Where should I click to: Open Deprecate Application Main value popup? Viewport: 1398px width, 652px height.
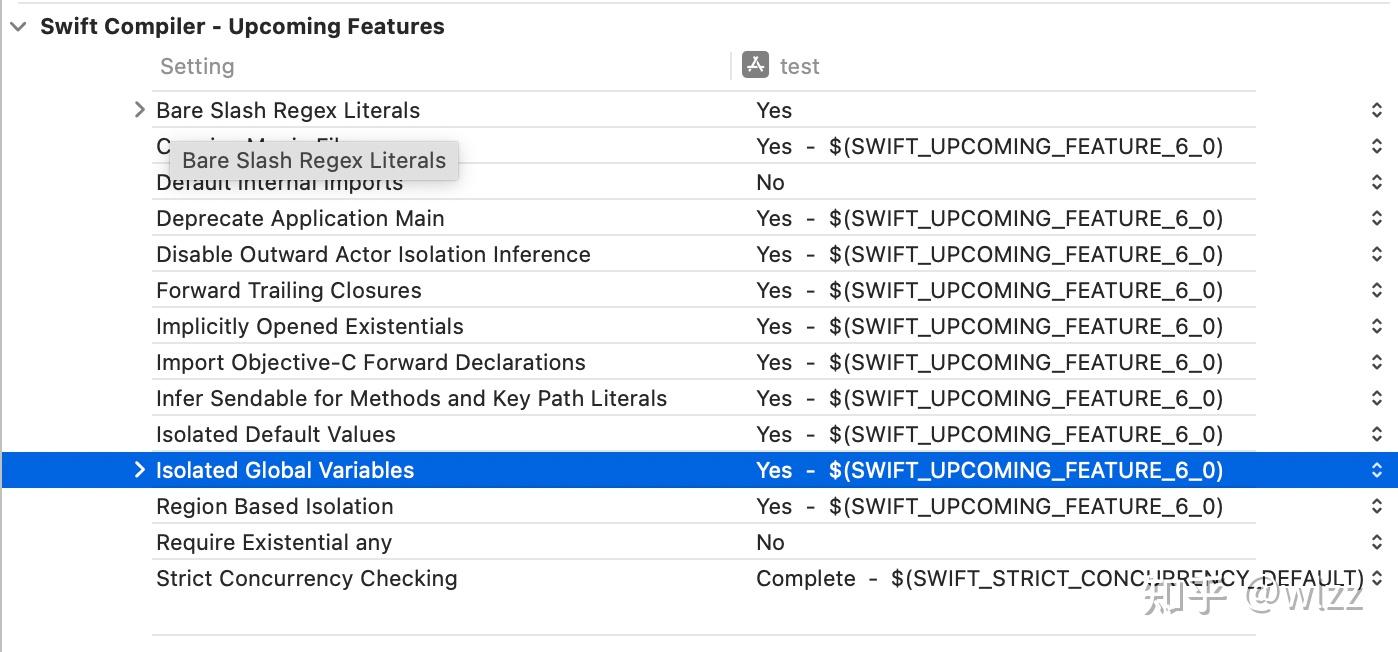[x=1376, y=218]
